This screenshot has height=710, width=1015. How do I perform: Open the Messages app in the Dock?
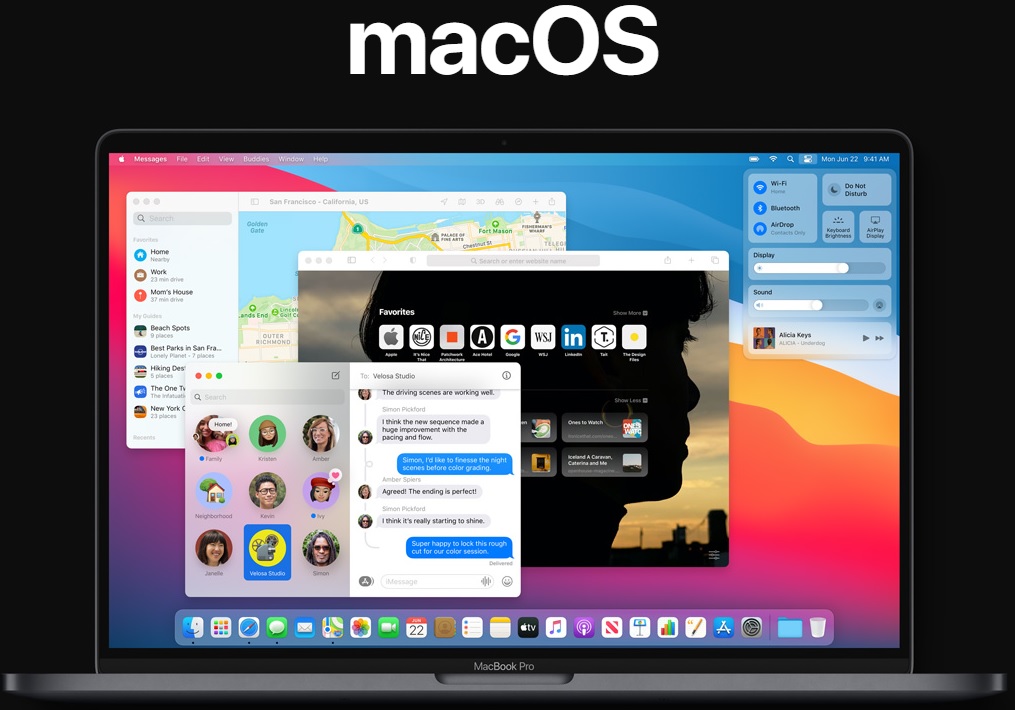277,627
